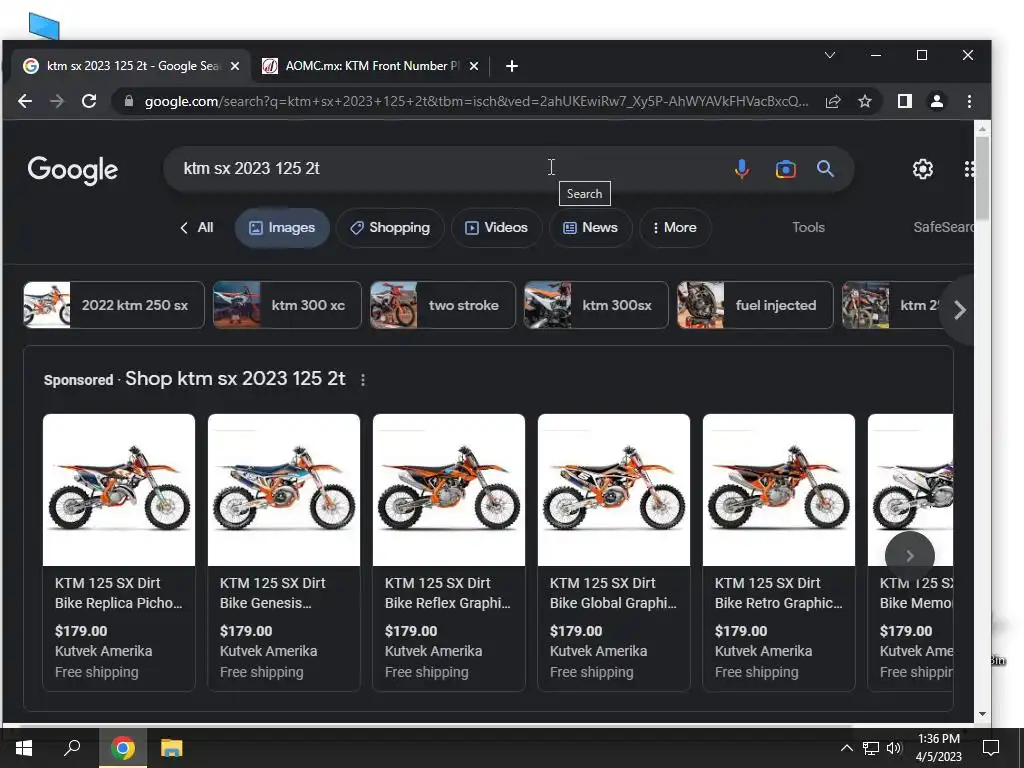Image resolution: width=1024 pixels, height=768 pixels.
Task: Advance sponsored products carousel arrow
Action: coord(910,556)
